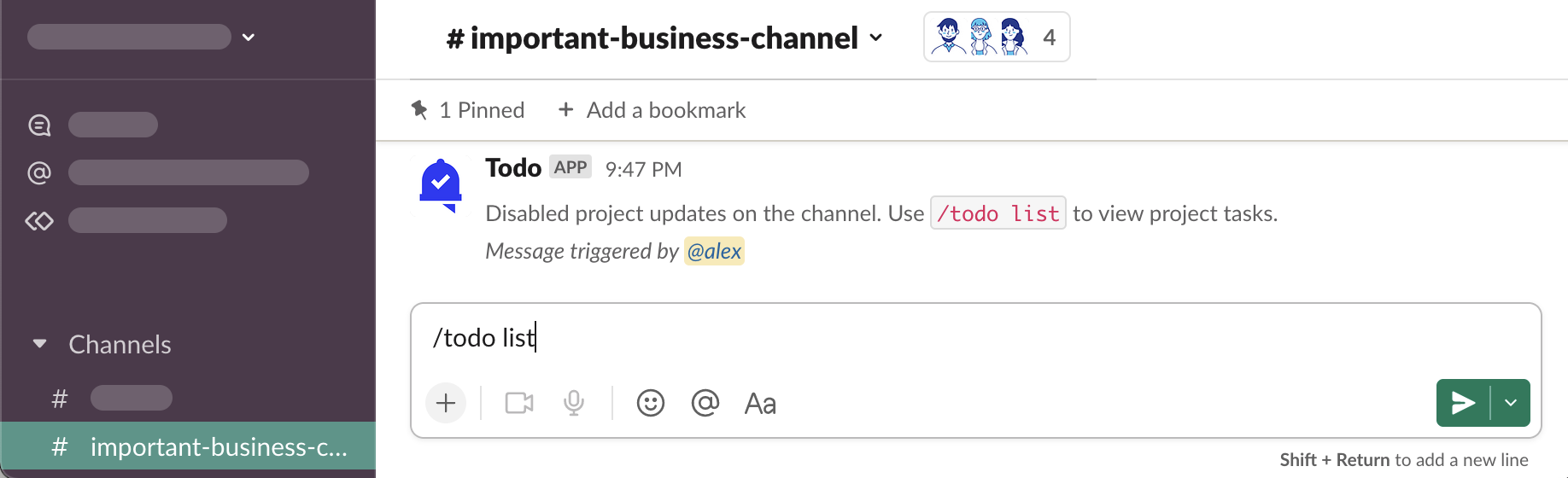Image resolution: width=1568 pixels, height=478 pixels.
Task: Open workspace menu chevron in sidebar
Action: tap(249, 38)
